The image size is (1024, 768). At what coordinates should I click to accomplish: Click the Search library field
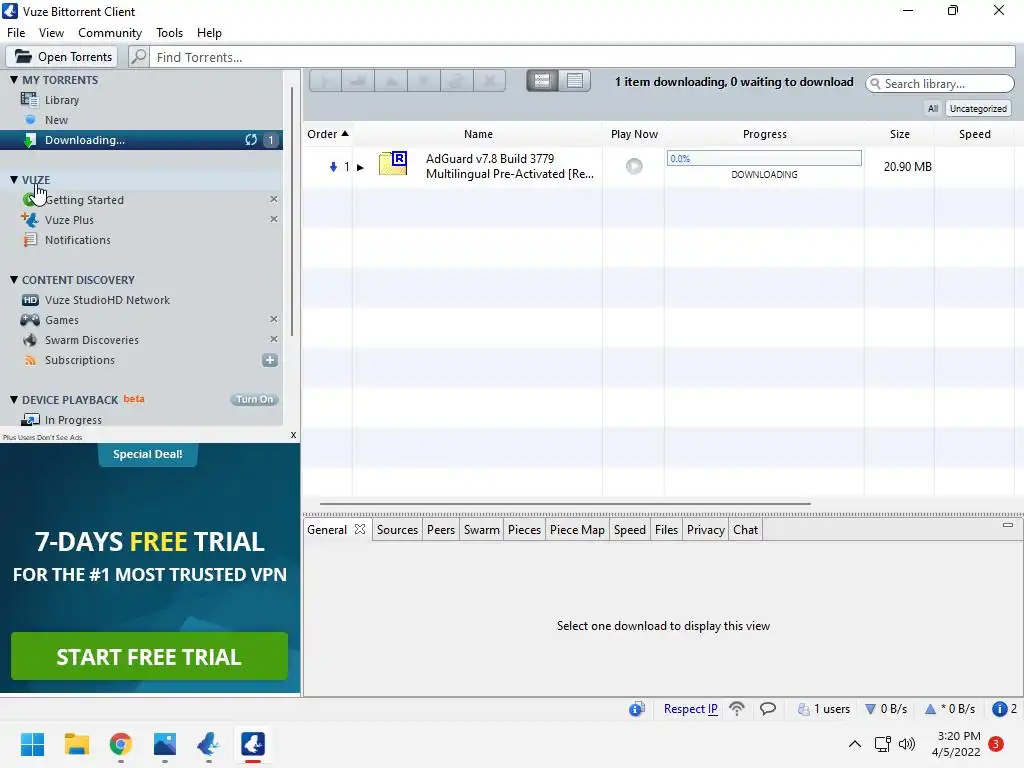pos(940,84)
